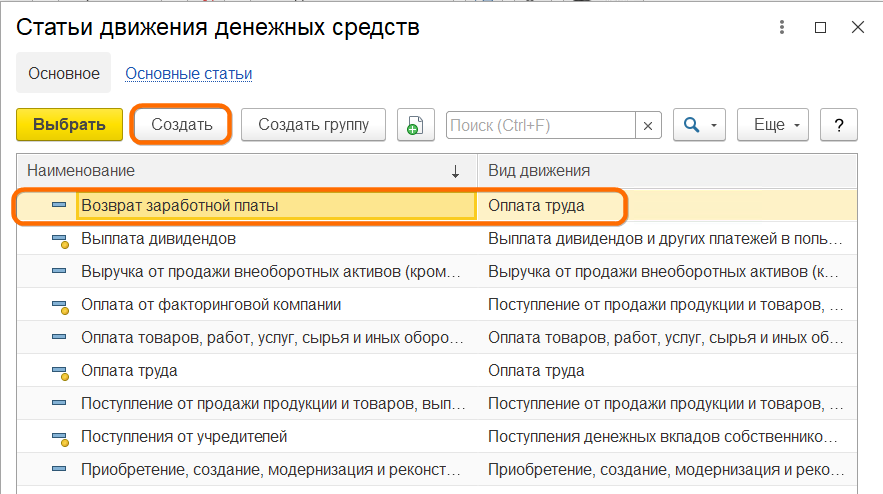Click the yellow Выбрать button
Screen dimensions: 883x494
(x=69, y=124)
